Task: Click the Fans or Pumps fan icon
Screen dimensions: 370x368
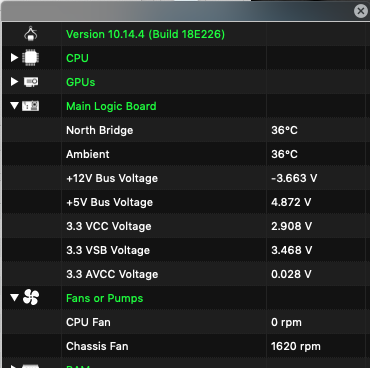Action: coord(31,297)
